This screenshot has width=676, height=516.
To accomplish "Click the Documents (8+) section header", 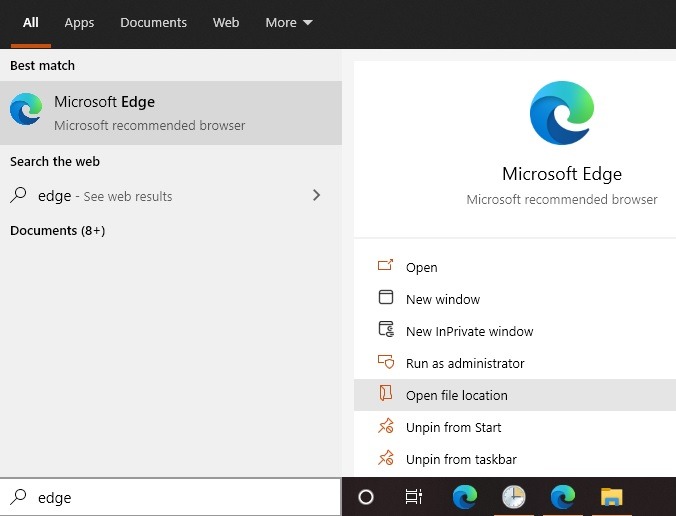I will (x=57, y=231).
